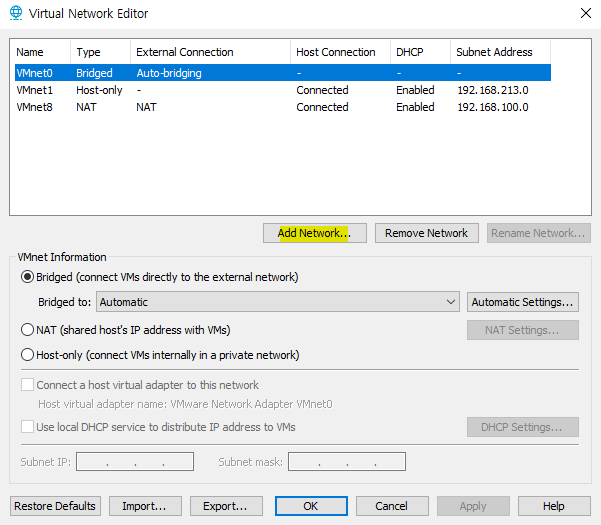This screenshot has height=525, width=601.
Task: Click the Host-only type cell
Action: click(x=99, y=90)
